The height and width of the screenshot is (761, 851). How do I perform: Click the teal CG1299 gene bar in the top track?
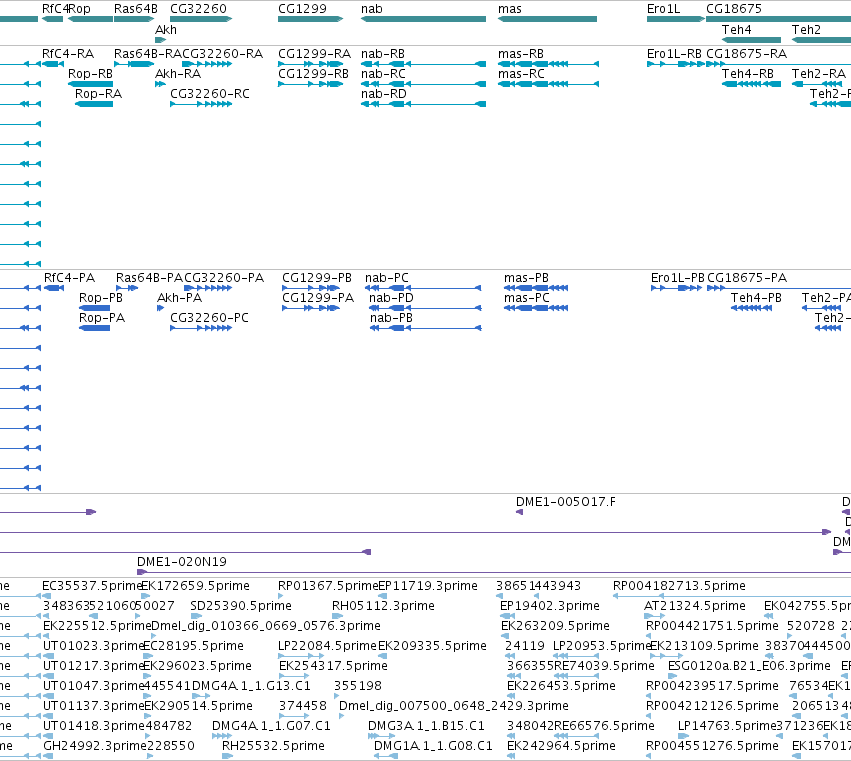click(310, 19)
